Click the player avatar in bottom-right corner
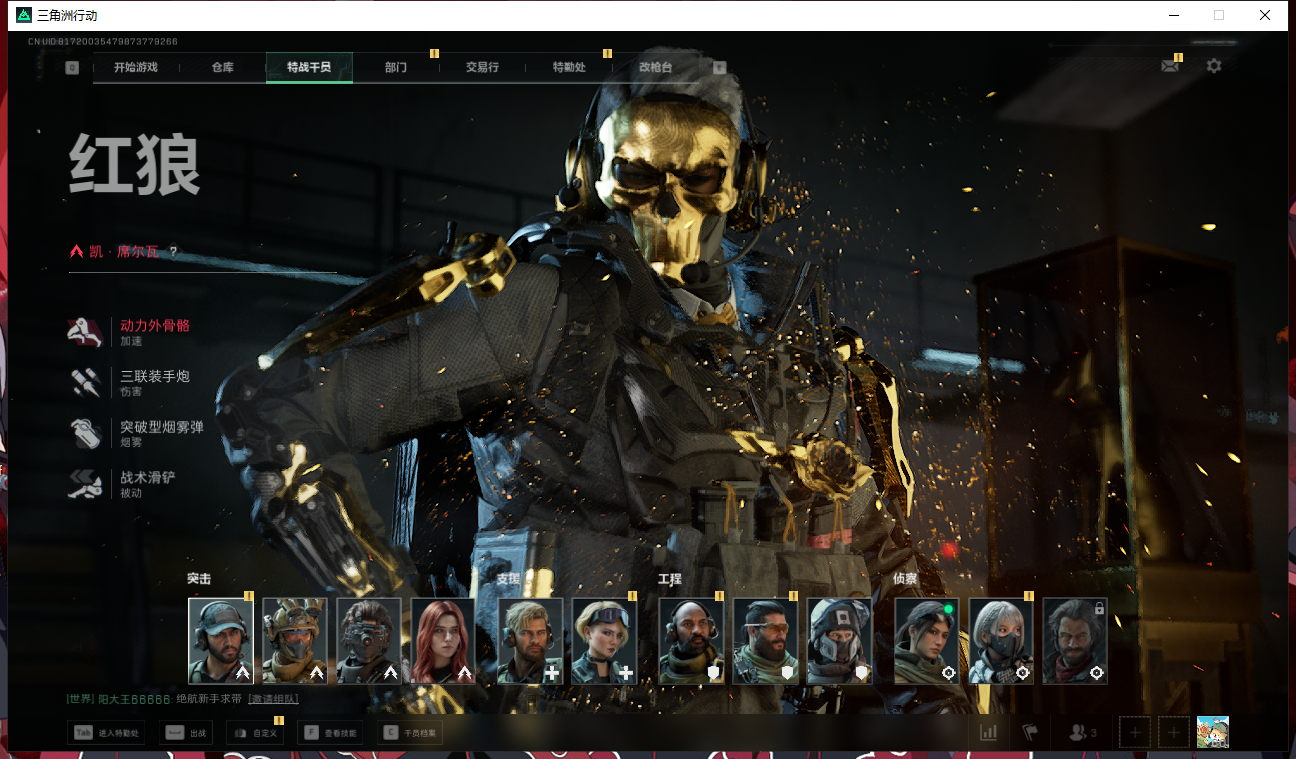Viewport: 1296px width, 759px height. (1212, 732)
